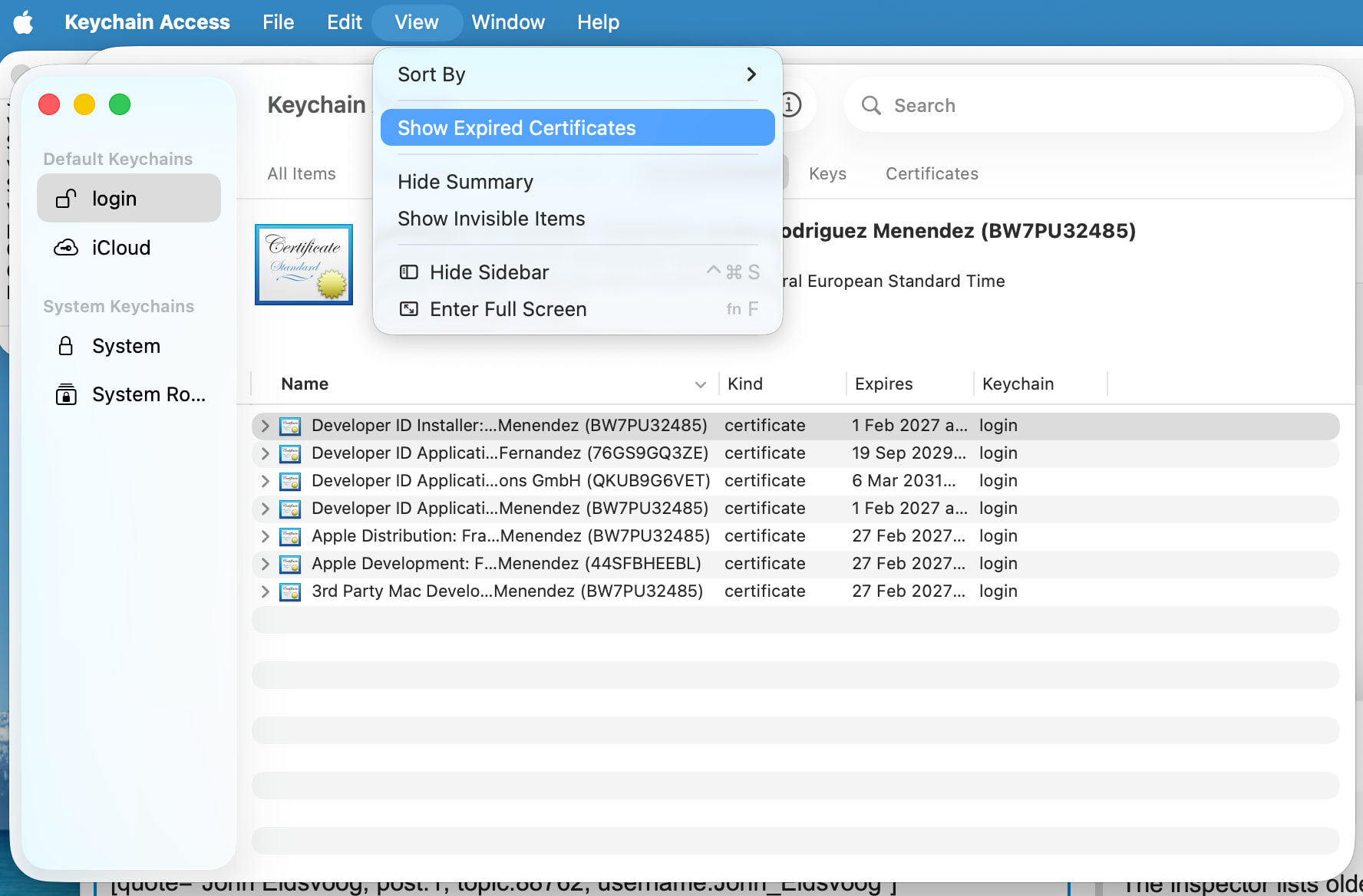Click the Hide Sidebar menu icon
The height and width of the screenshot is (896, 1363).
tap(409, 272)
